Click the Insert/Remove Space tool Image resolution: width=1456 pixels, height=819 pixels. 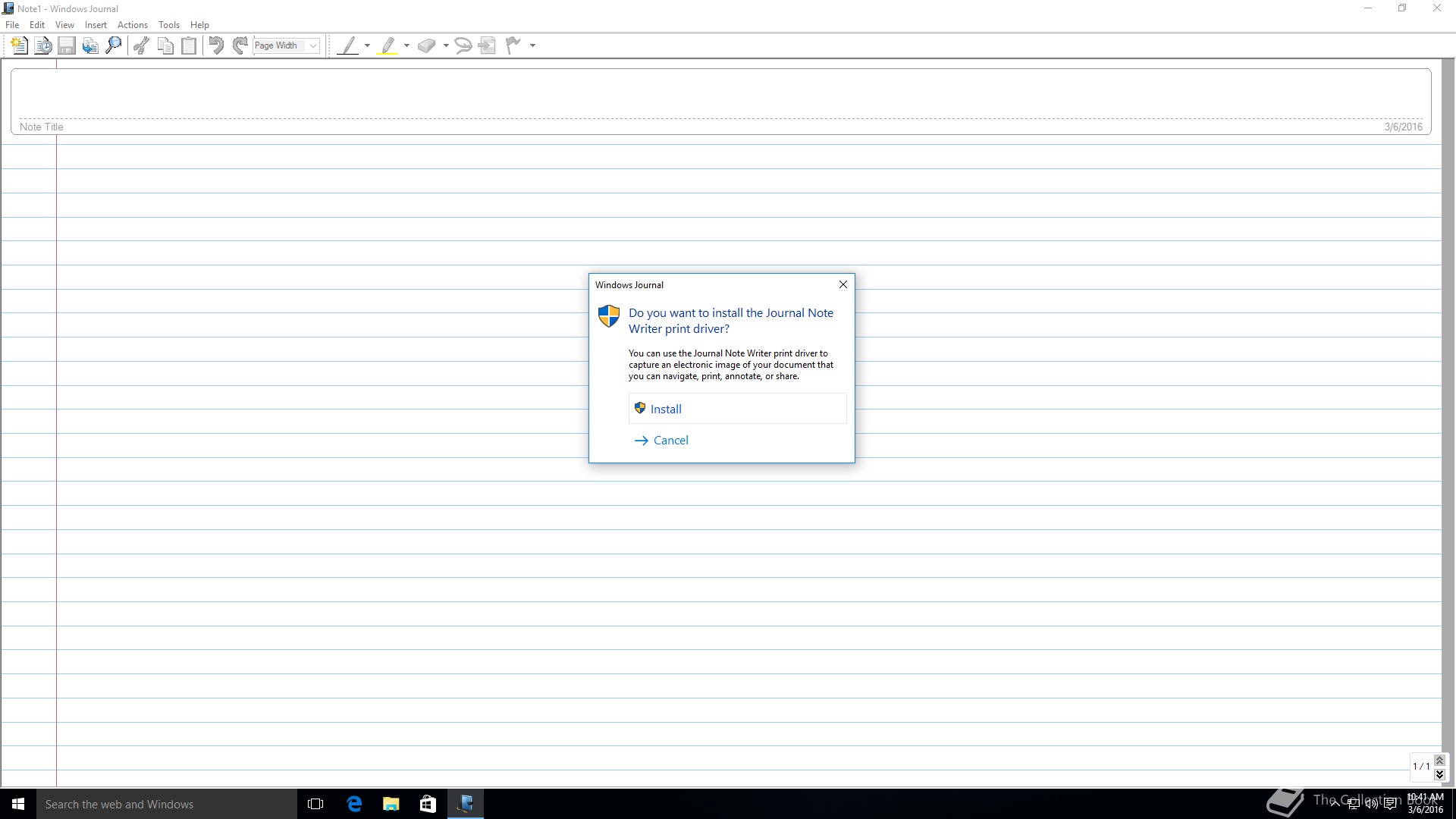click(x=488, y=45)
